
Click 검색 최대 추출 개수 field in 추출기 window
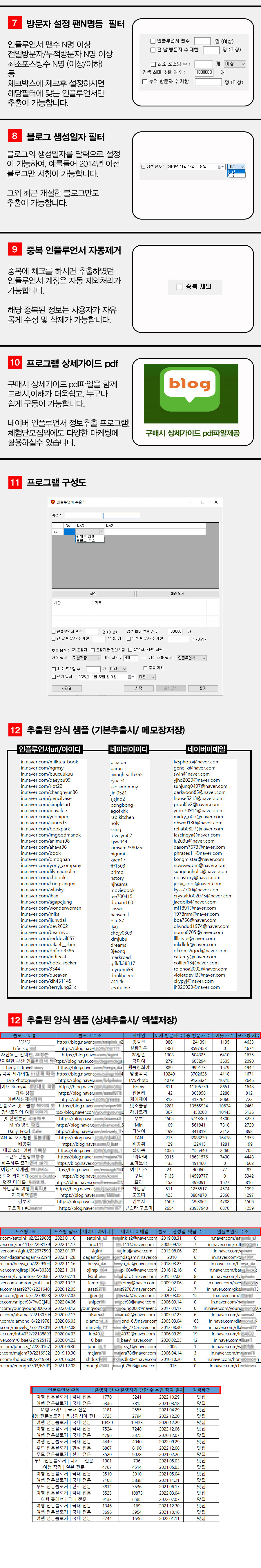175,631
